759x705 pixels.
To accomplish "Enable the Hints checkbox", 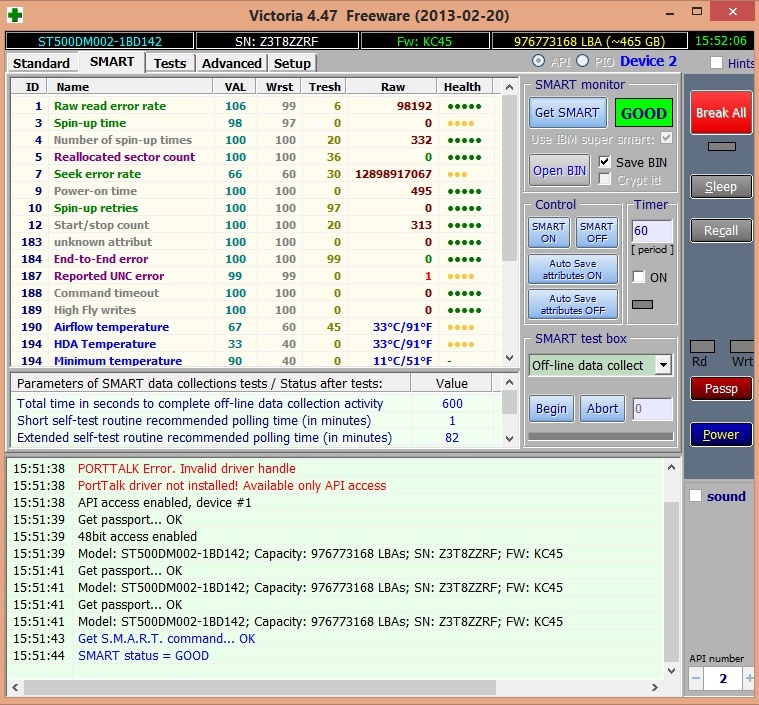I will point(716,63).
